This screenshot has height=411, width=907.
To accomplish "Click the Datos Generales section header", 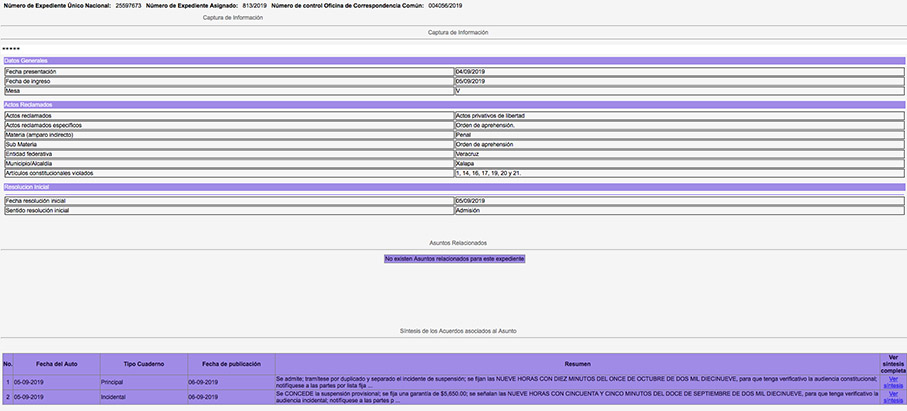I will pos(26,61).
